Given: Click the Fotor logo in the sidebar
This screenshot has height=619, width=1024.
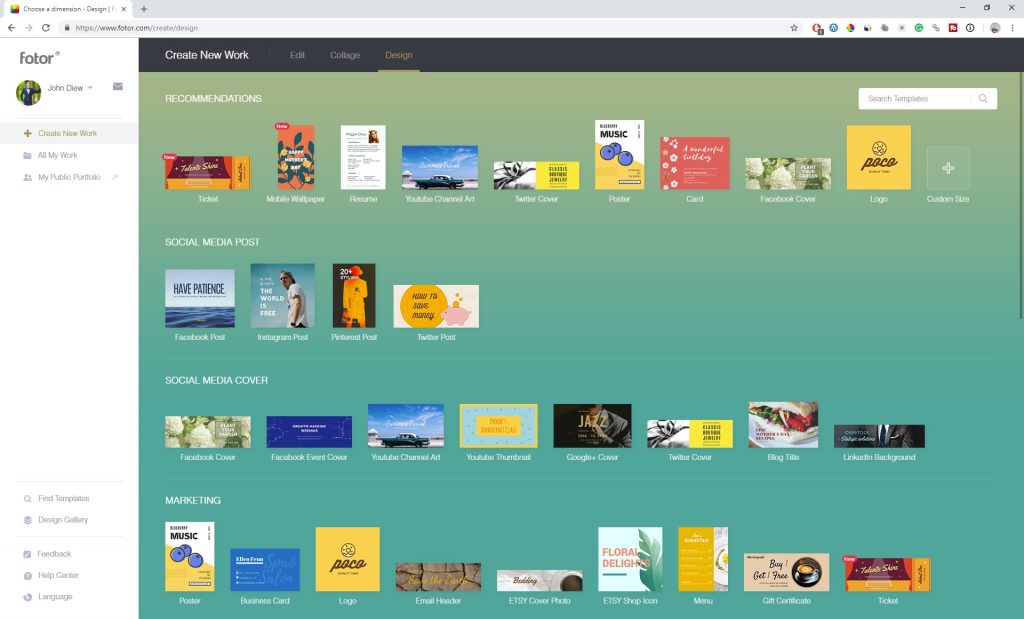Looking at the screenshot, I should coord(39,57).
